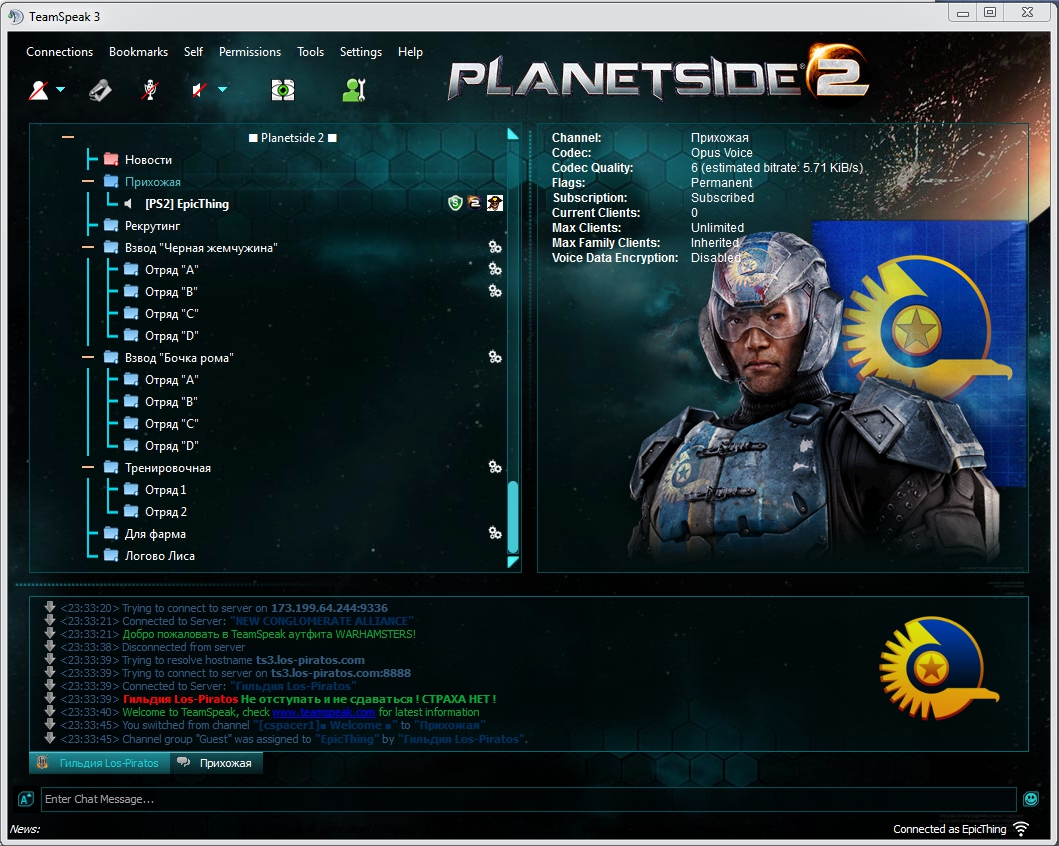This screenshot has width=1059, height=846.
Task: Open the Permissions menu
Action: [250, 52]
